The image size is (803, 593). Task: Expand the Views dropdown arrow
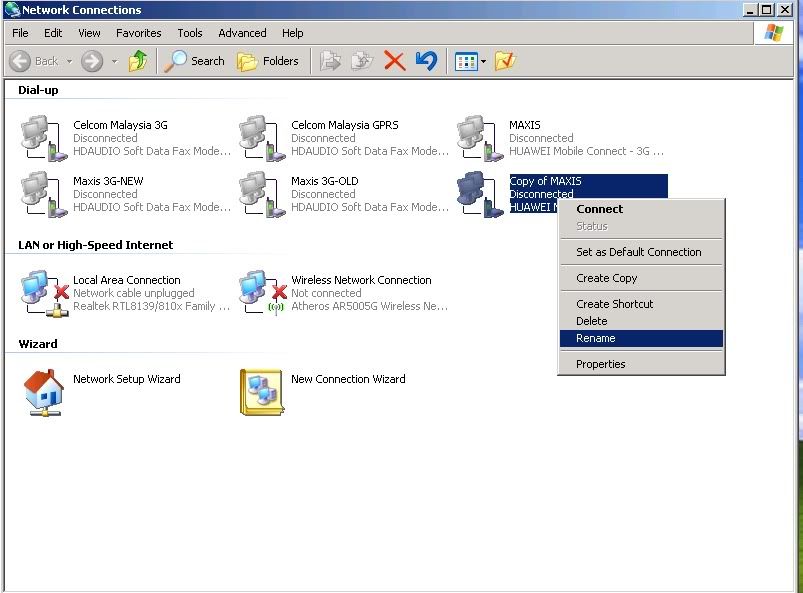click(483, 62)
